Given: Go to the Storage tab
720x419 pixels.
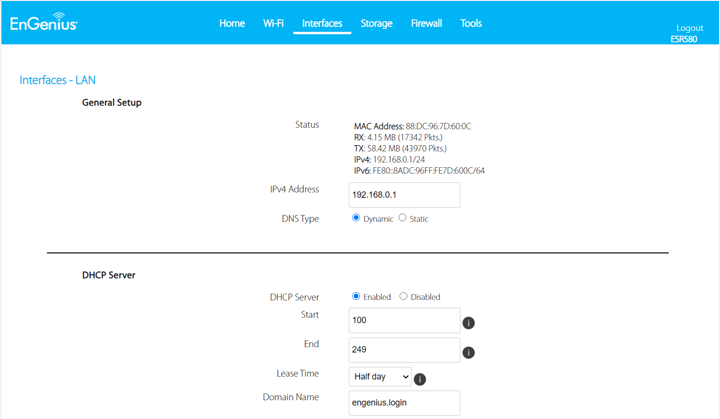Looking at the screenshot, I should point(376,23).
